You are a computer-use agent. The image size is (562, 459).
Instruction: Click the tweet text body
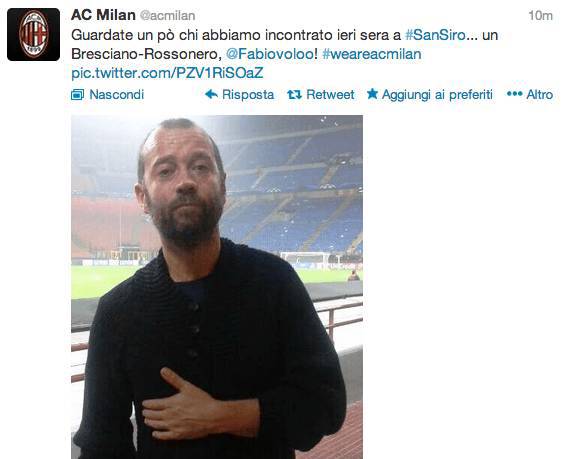(285, 54)
